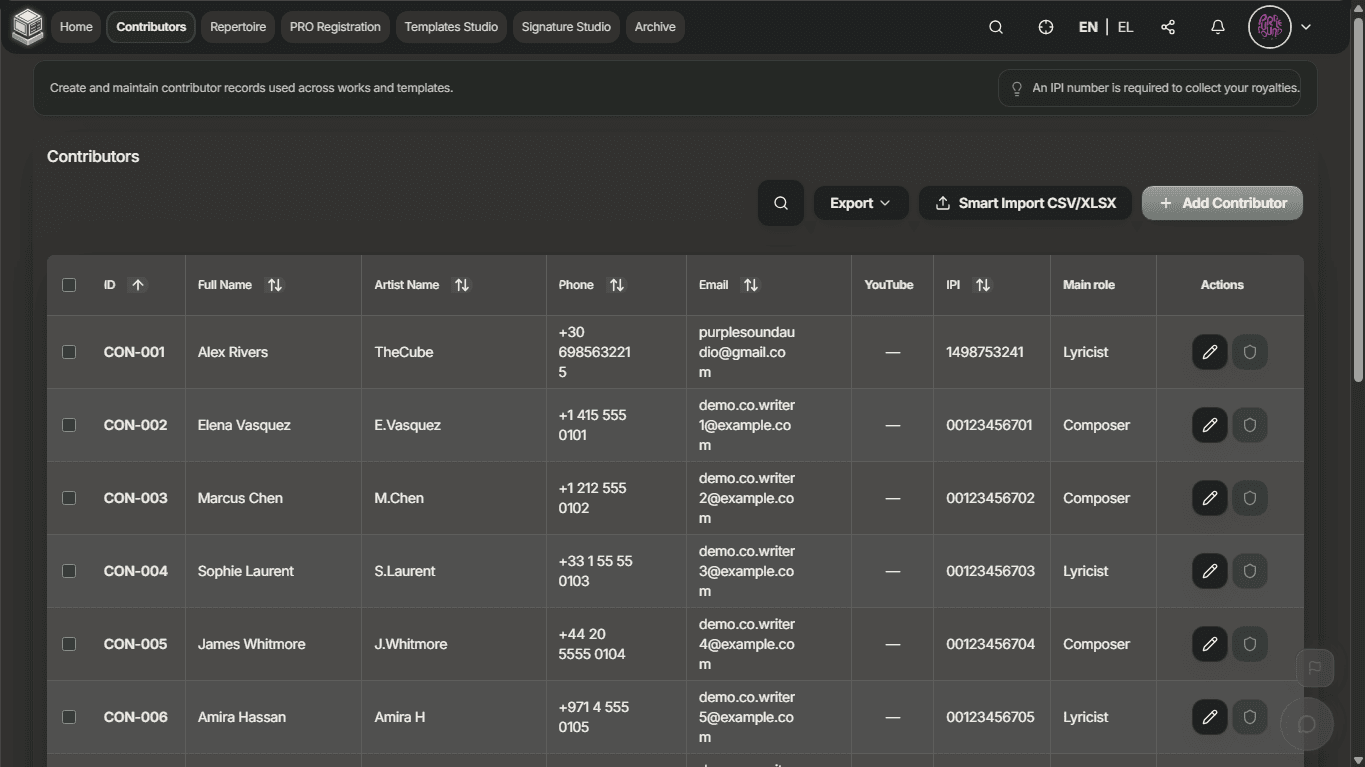The image size is (1365, 767).
Task: Click shield icon for Marcus Chen
Action: click(x=1250, y=498)
